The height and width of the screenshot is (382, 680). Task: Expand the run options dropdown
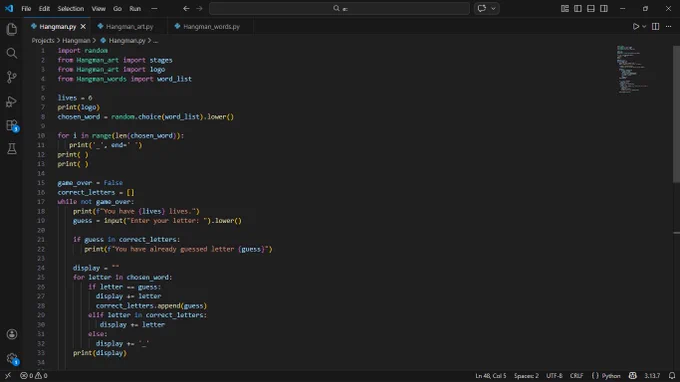[644, 26]
